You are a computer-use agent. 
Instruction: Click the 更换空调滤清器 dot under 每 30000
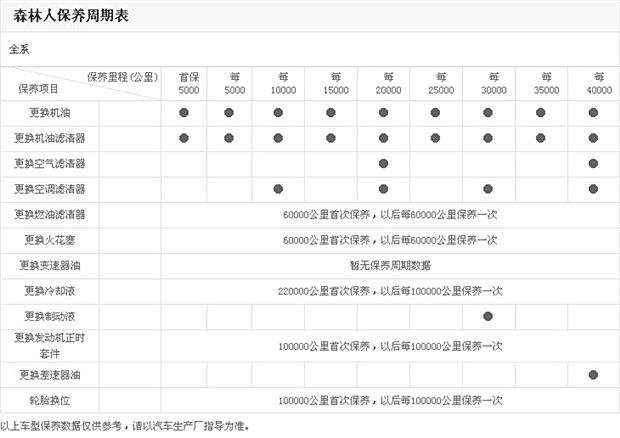click(488, 189)
